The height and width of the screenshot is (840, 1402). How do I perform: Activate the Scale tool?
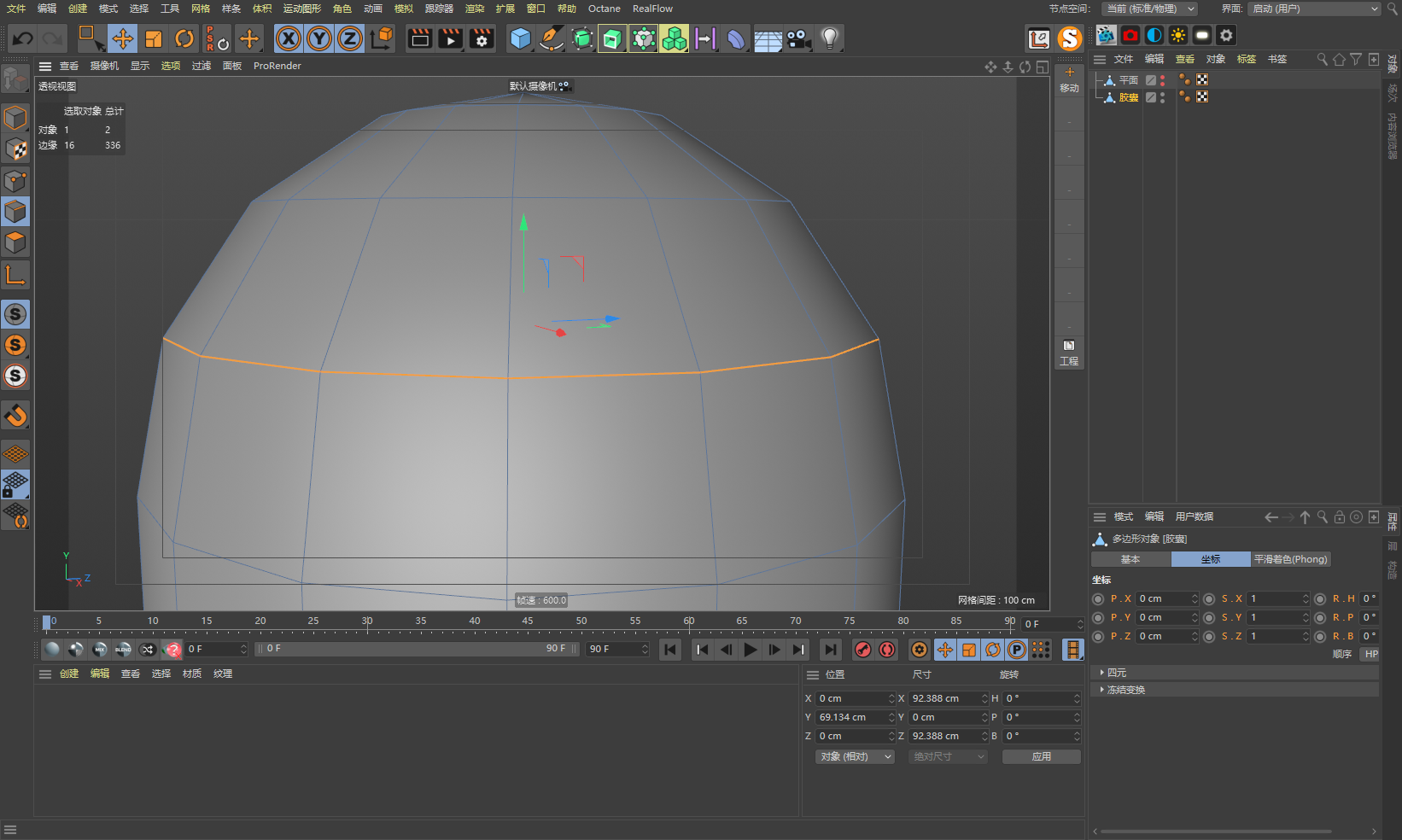coord(154,38)
